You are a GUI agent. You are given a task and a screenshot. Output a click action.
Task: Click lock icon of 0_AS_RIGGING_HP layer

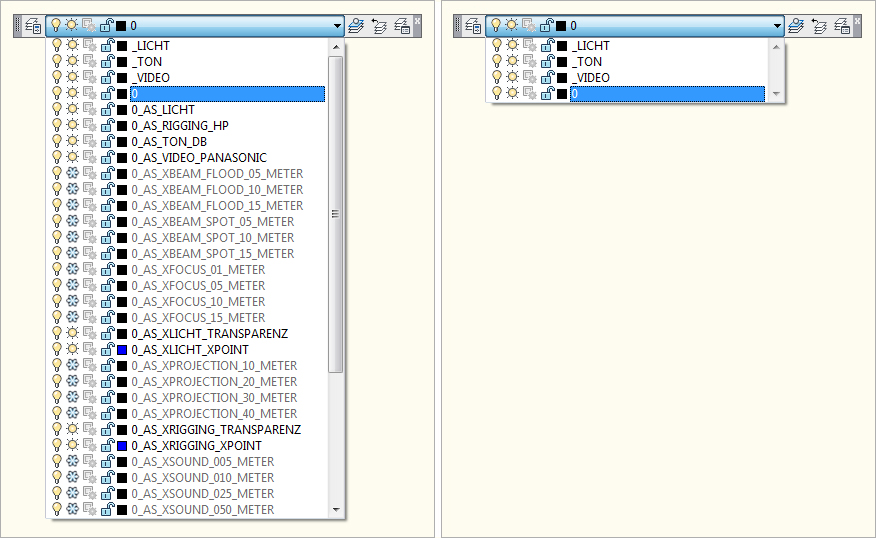coord(106,126)
